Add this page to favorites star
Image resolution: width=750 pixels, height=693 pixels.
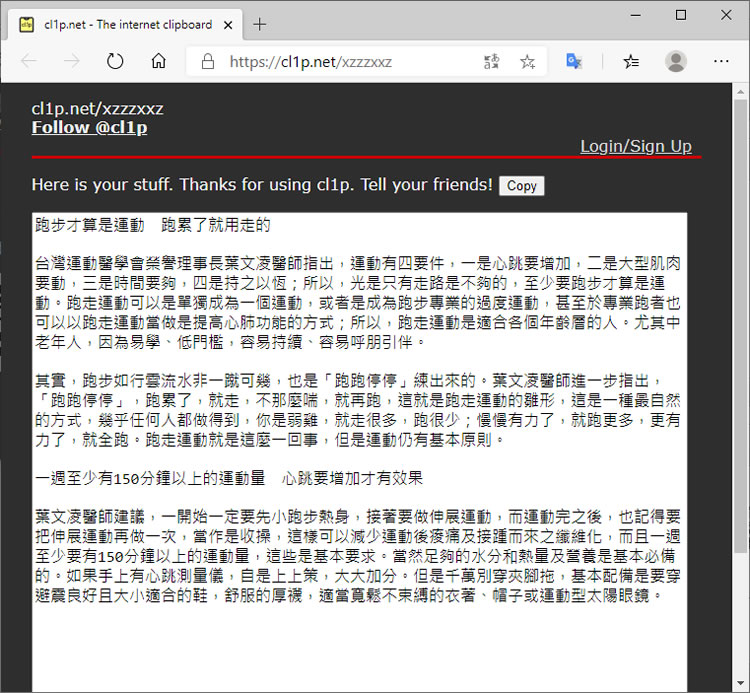527,61
